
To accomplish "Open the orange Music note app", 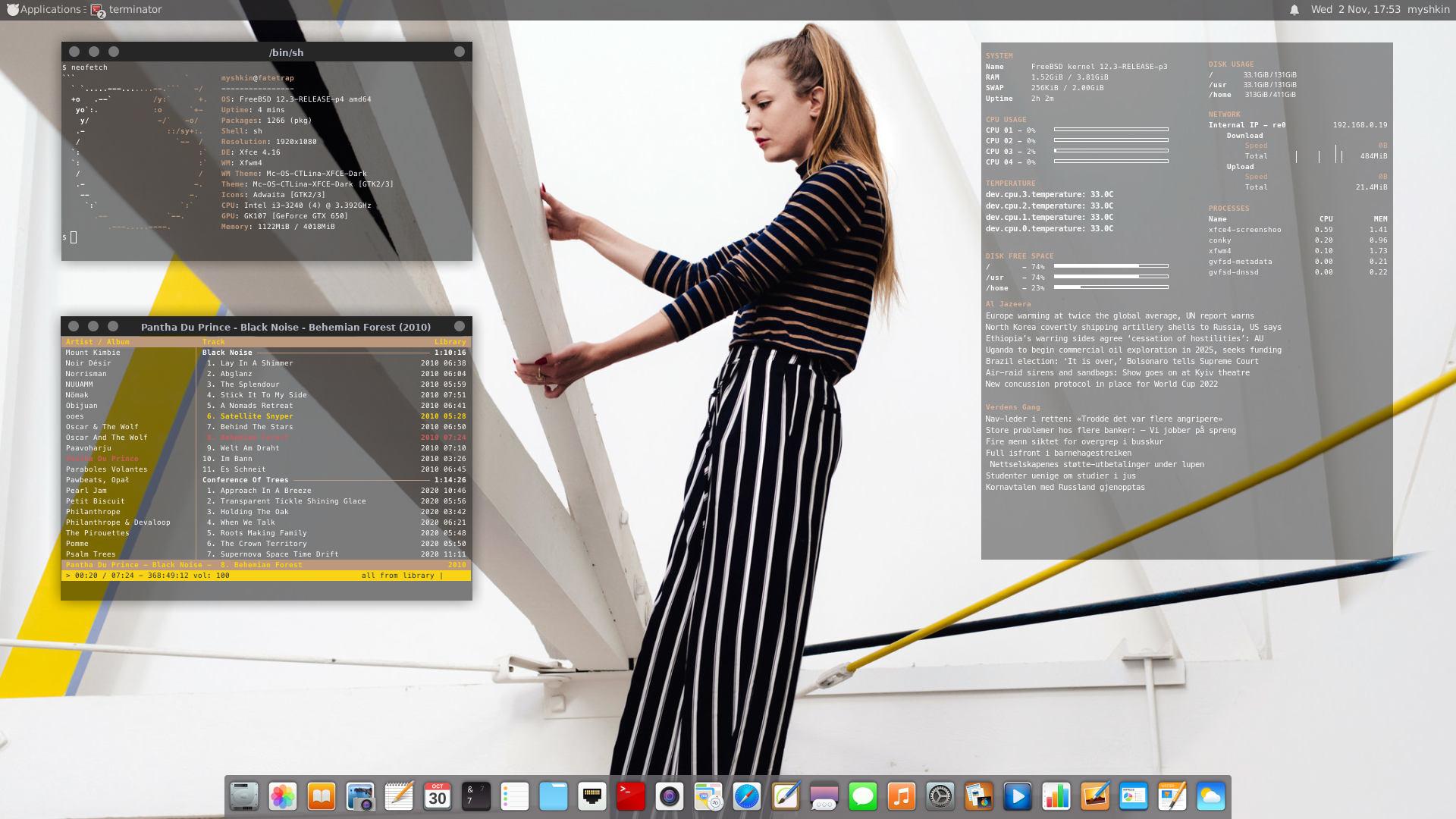I will 902,796.
